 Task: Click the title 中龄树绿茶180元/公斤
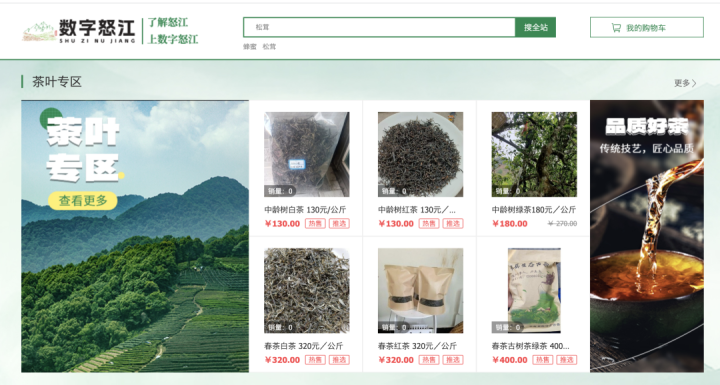point(534,209)
